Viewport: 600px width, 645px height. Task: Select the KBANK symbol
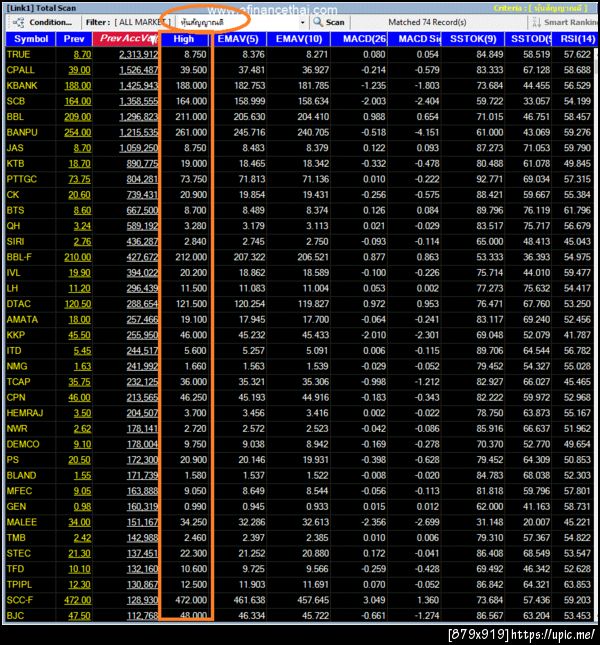22,86
